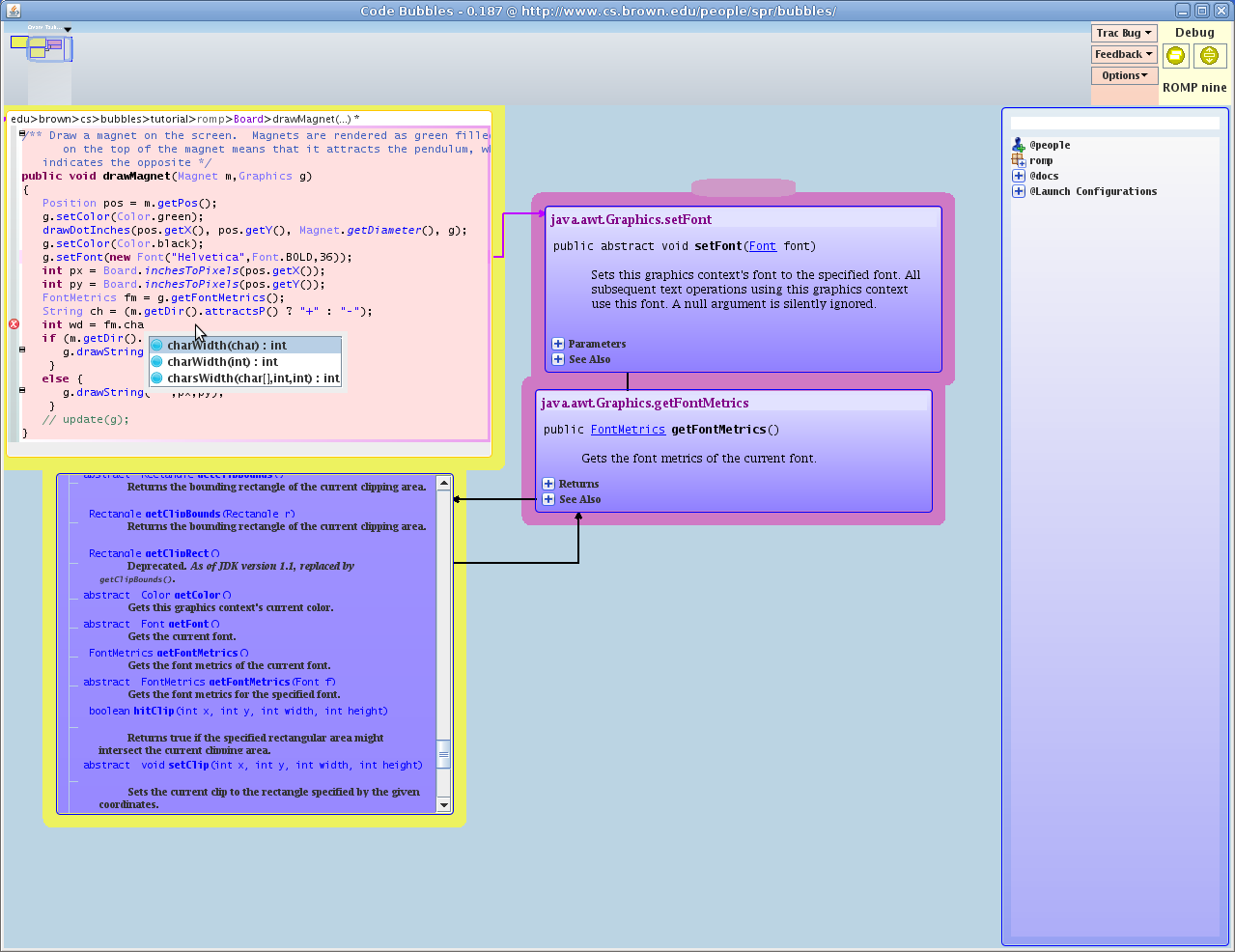
Task: Click the java.awt.Graphics.getFontMetrics bubble title
Action: coord(645,403)
